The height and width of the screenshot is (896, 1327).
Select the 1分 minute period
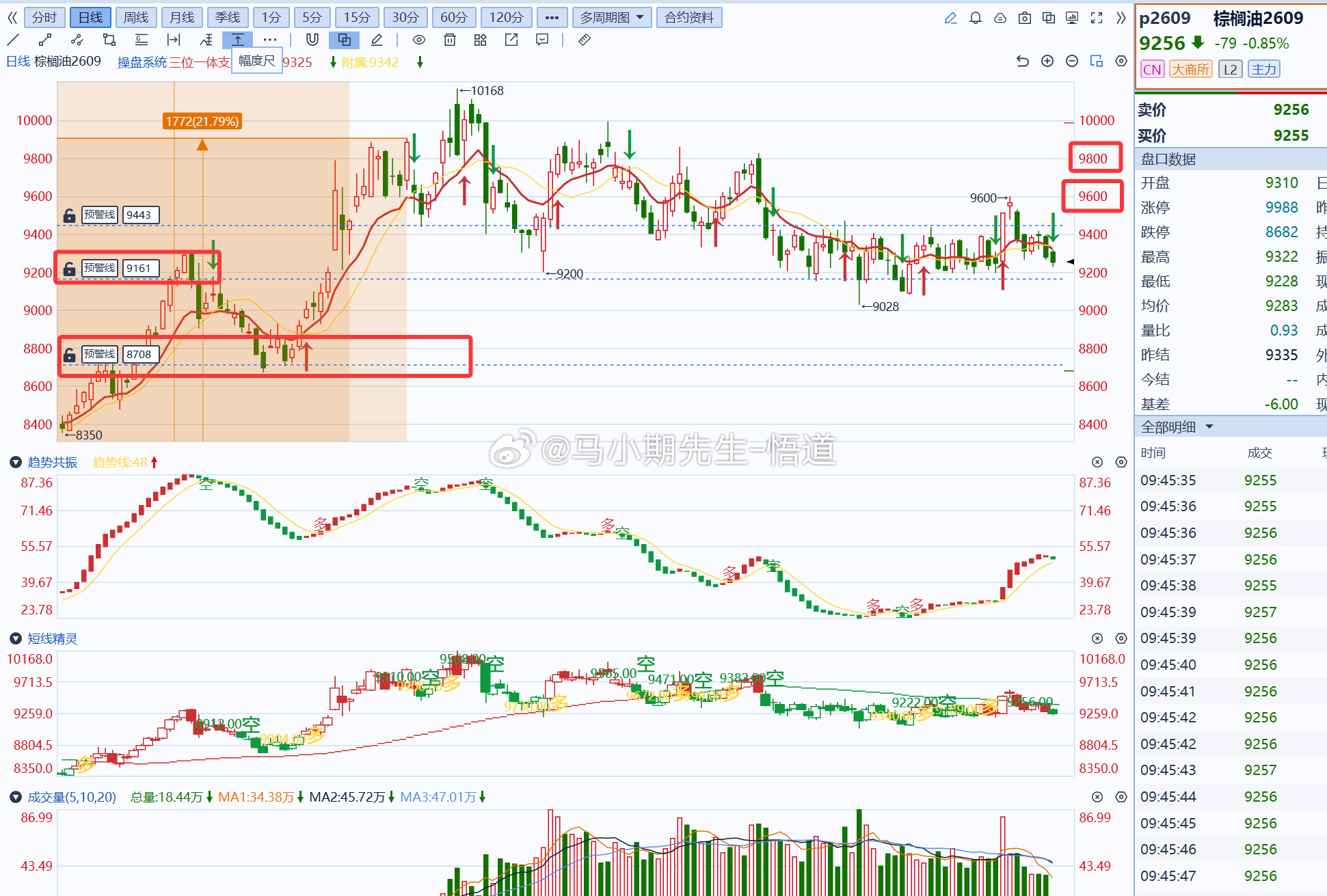point(271,18)
